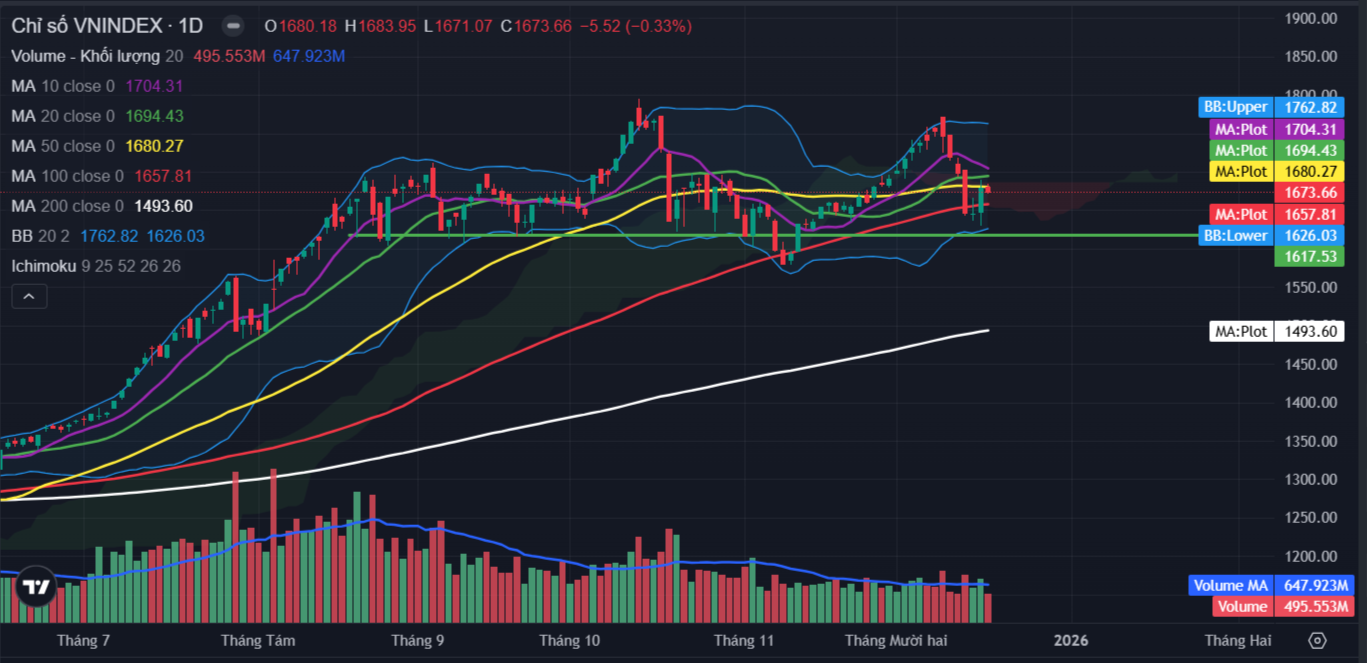Open chart settings hexagon gear icon
Image resolution: width=1367 pixels, height=663 pixels.
pos(1317,640)
